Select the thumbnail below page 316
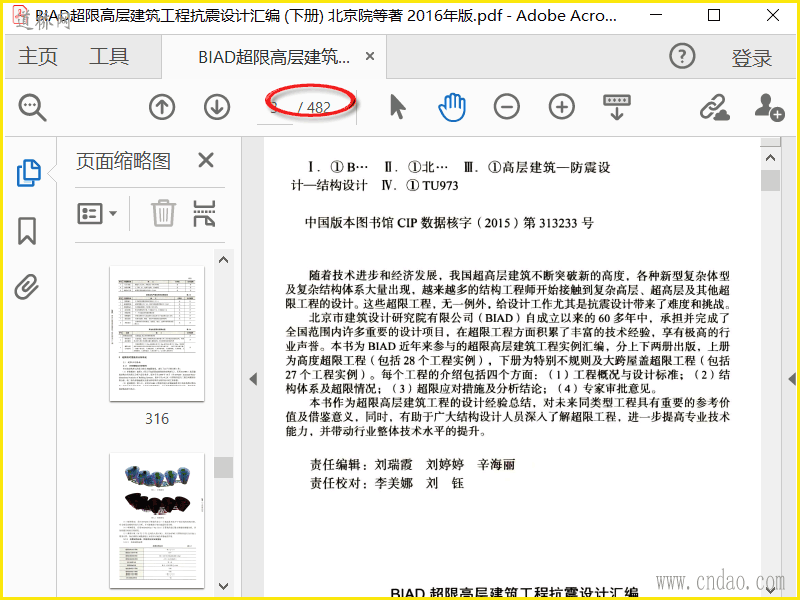 pos(157,520)
